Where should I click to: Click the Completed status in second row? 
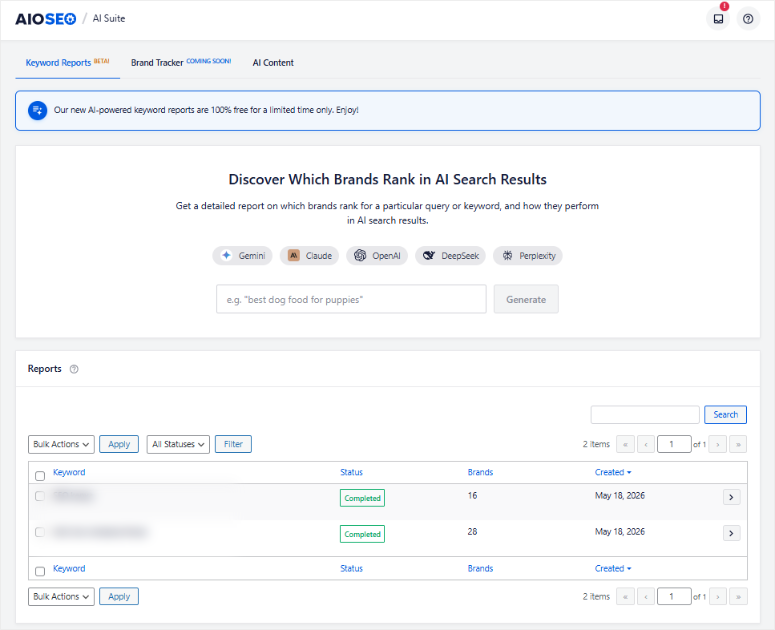362,534
